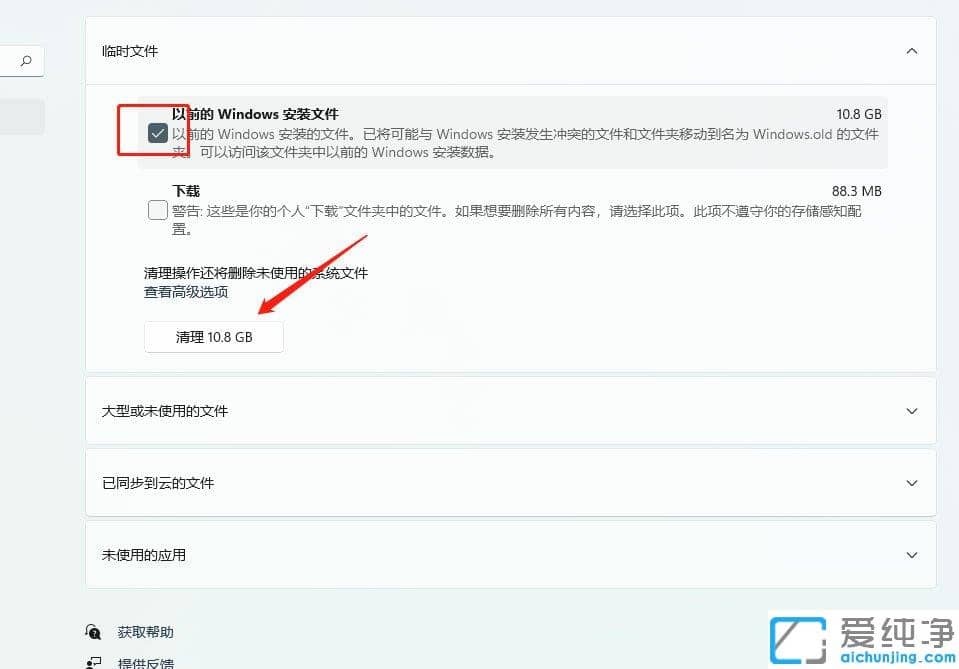Expand 大型或未使用的文件 with its chevron

tap(911, 411)
